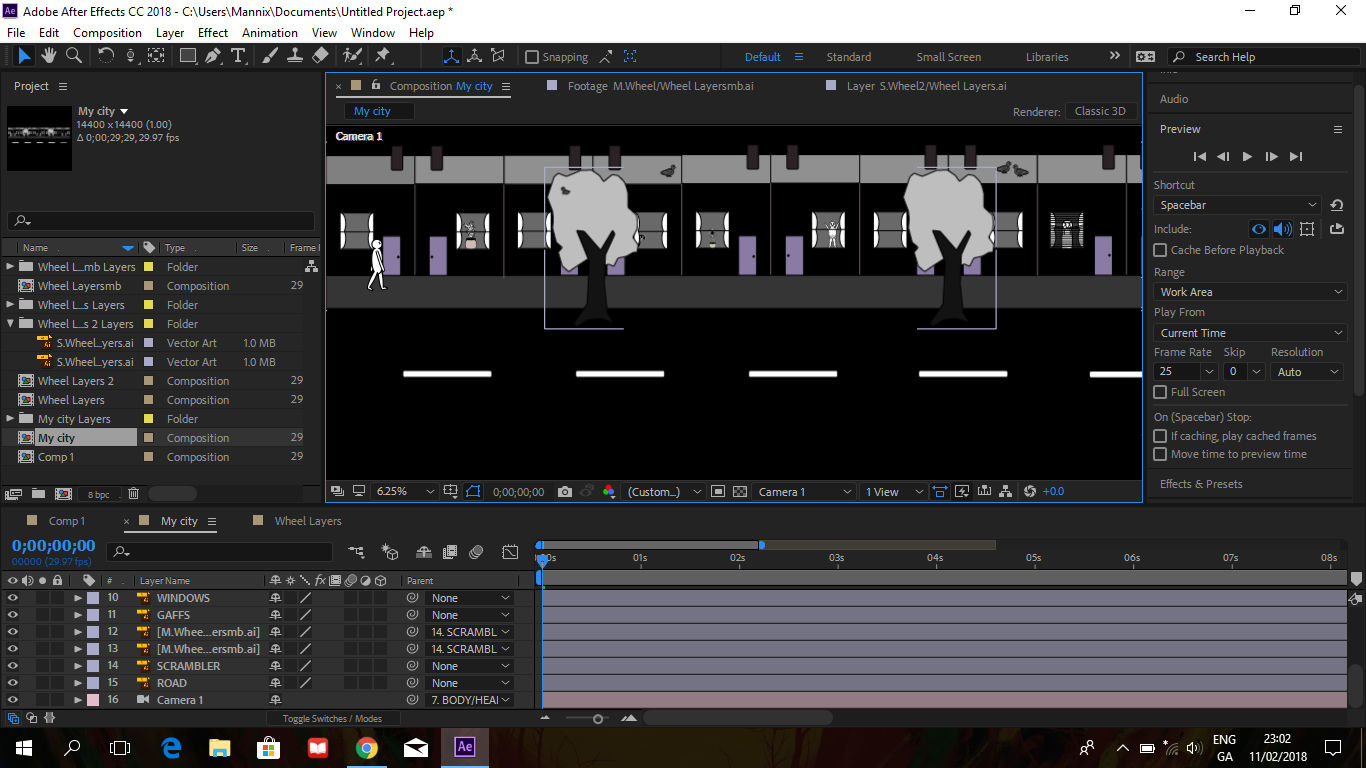Screen dimensions: 1366x768
Task: Select the Roto Brush tool
Action: point(350,56)
